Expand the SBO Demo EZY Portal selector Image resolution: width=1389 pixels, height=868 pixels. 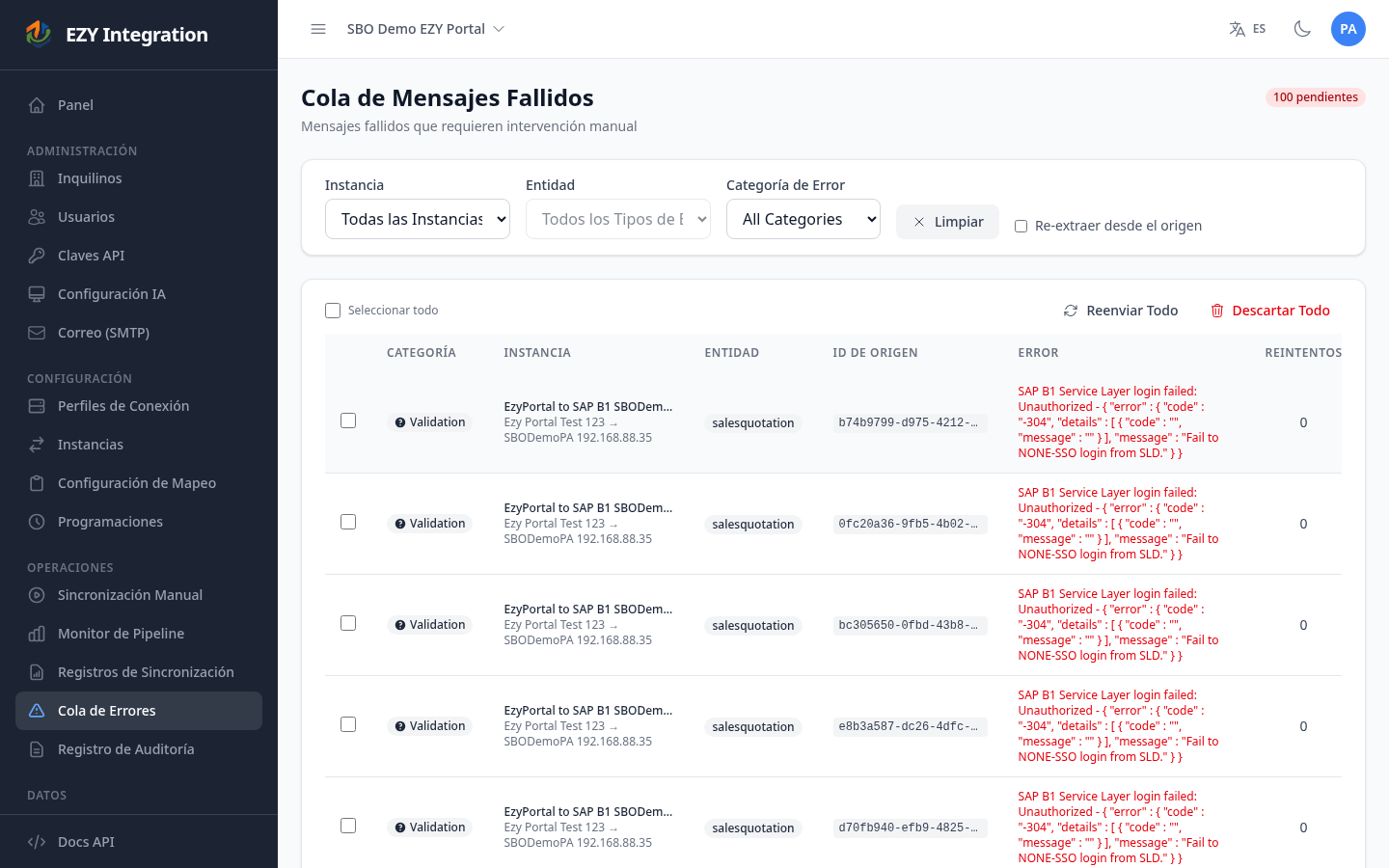[425, 29]
